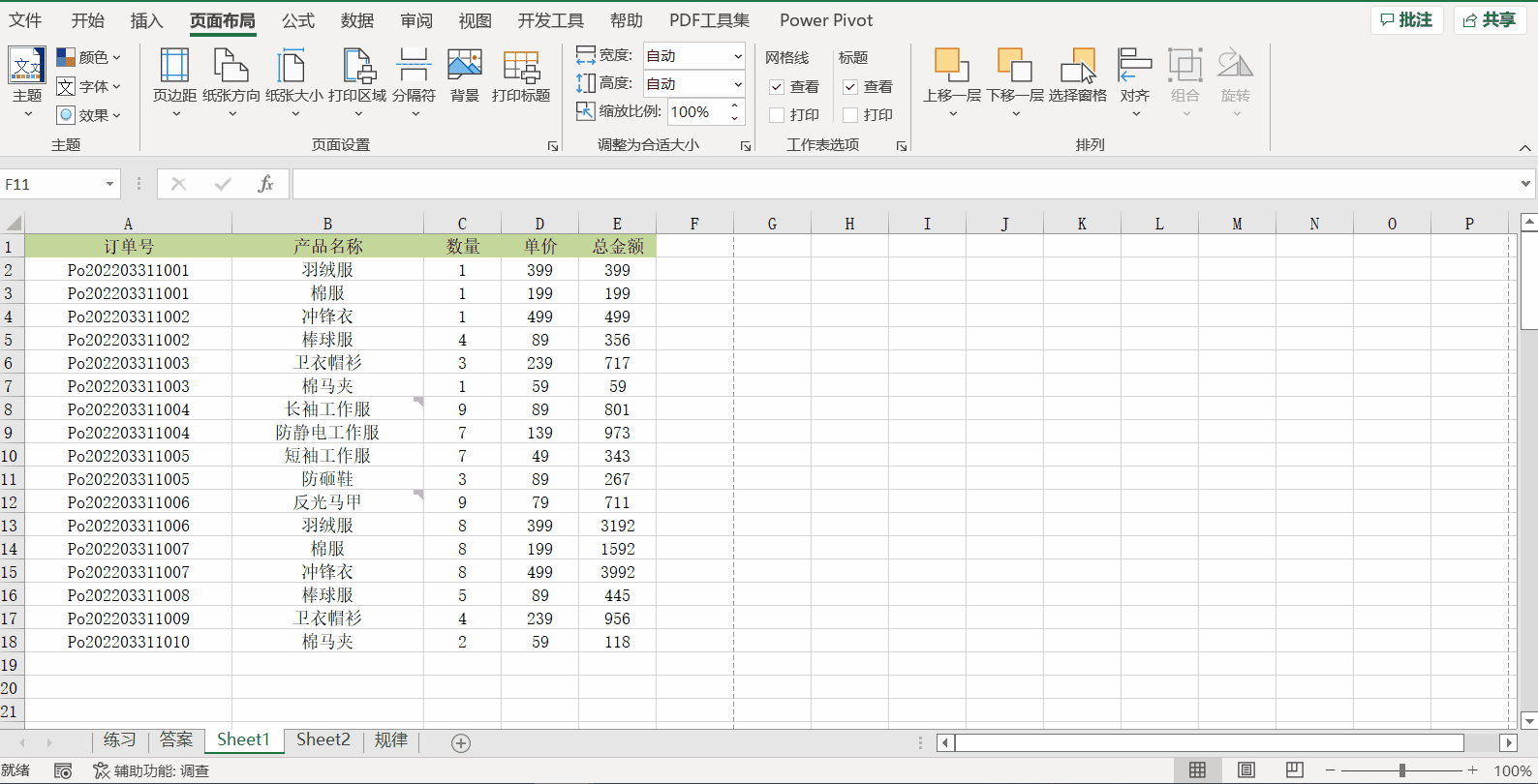
Task: Open the 颜色 theme colors dropdown
Action: [x=89, y=58]
